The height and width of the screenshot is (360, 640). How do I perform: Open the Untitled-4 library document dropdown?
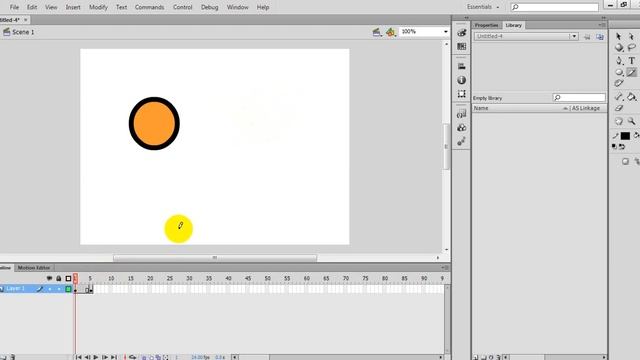click(574, 36)
